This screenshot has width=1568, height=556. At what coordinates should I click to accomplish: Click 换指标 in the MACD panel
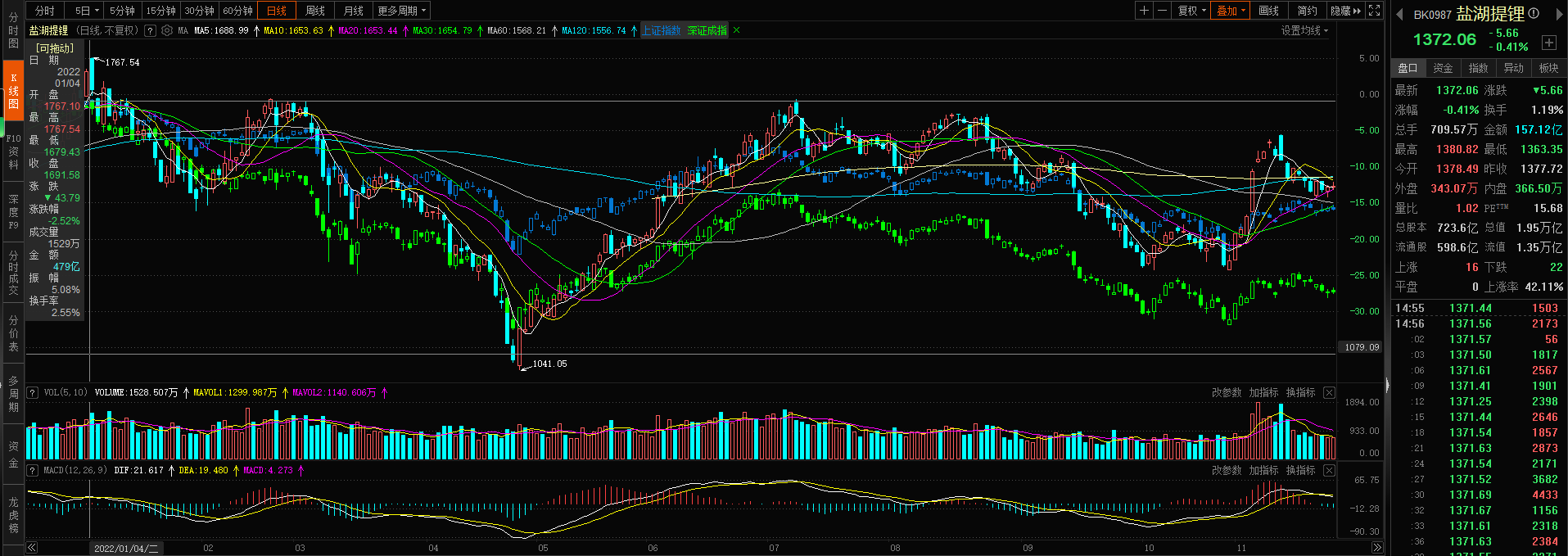pos(1300,470)
